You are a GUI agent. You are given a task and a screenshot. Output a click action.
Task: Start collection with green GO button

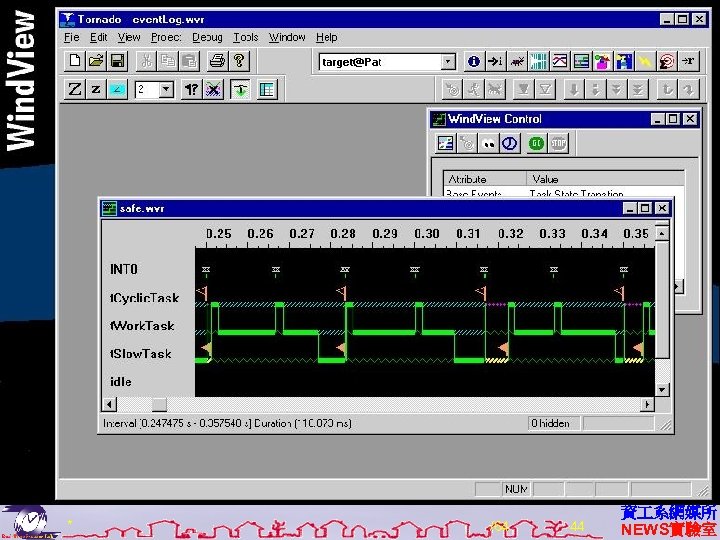[x=536, y=144]
